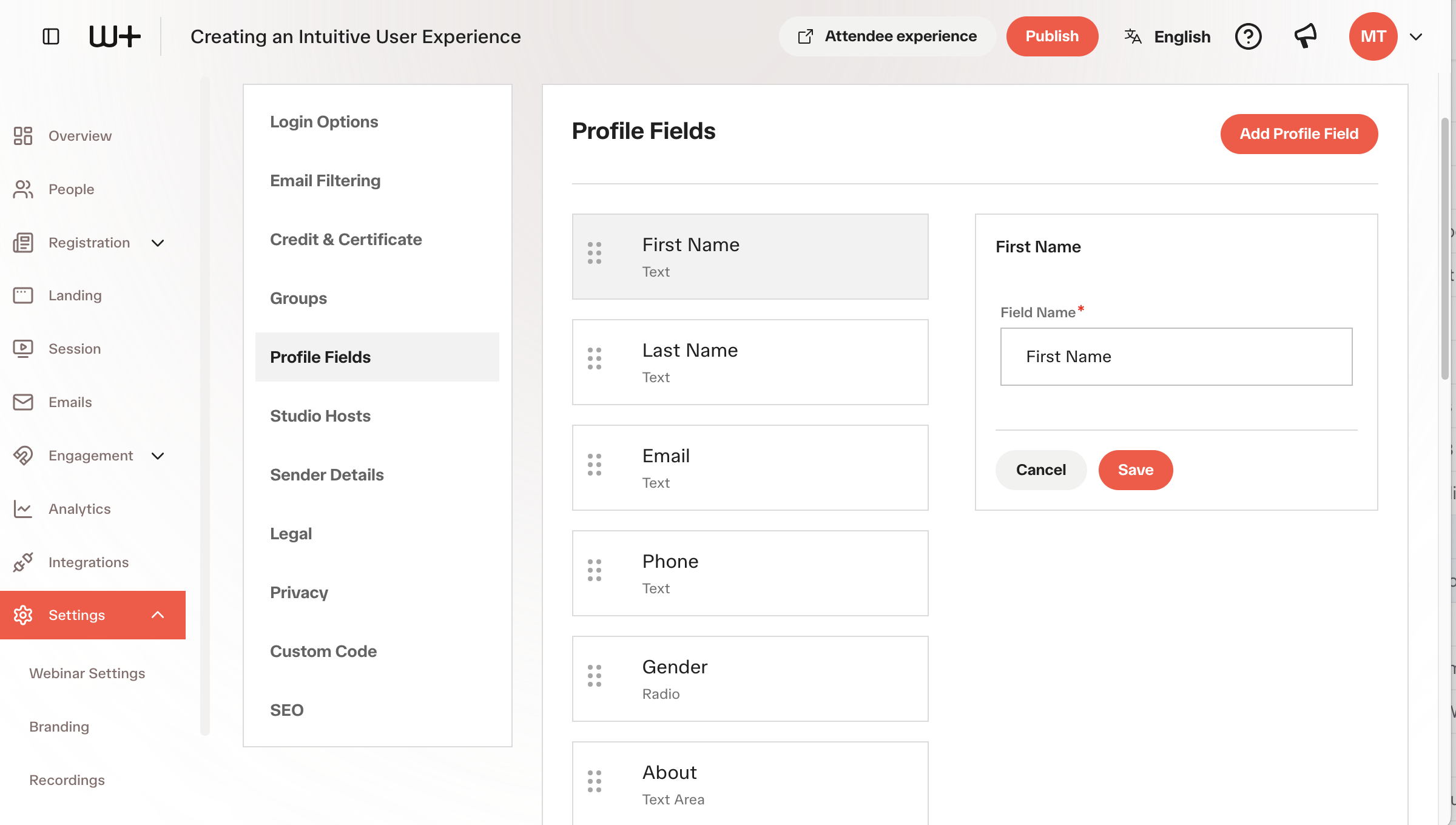Click the webinar title text

click(356, 36)
